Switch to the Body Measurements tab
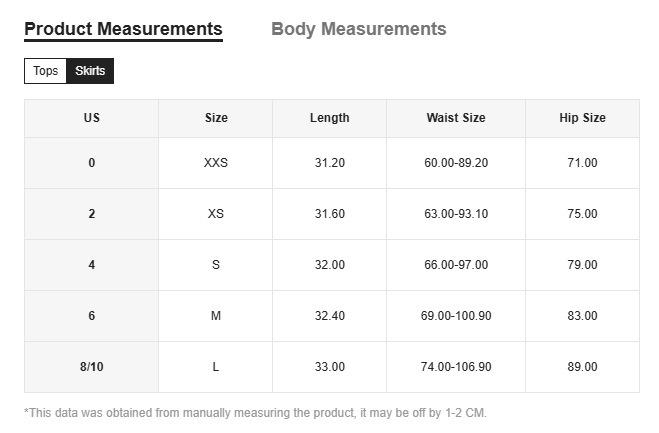The height and width of the screenshot is (433, 659). 358,29
